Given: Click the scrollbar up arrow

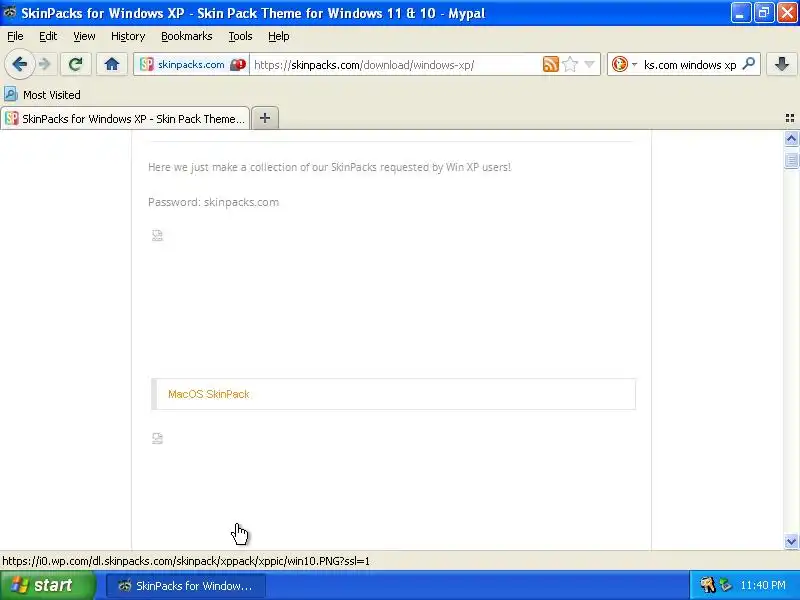Looking at the screenshot, I should (791, 139).
